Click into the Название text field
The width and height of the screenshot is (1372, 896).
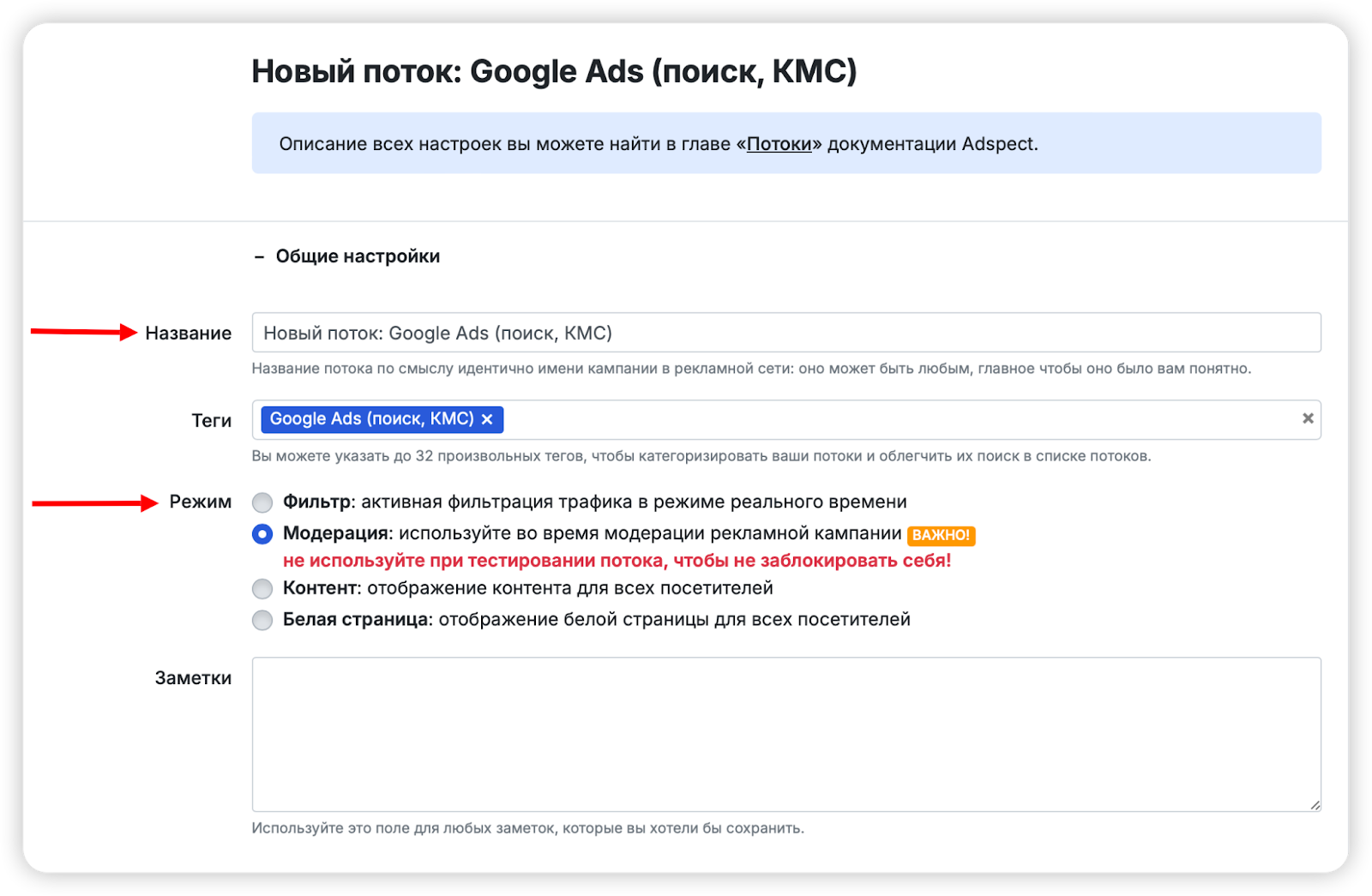[785, 333]
